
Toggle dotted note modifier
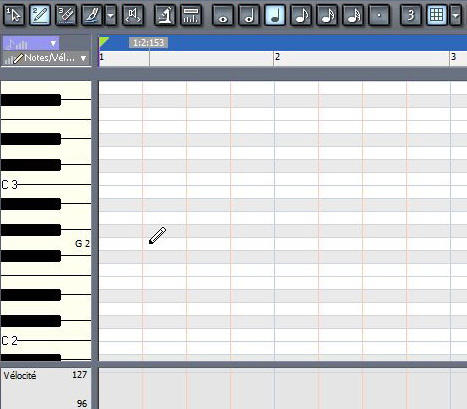379,15
